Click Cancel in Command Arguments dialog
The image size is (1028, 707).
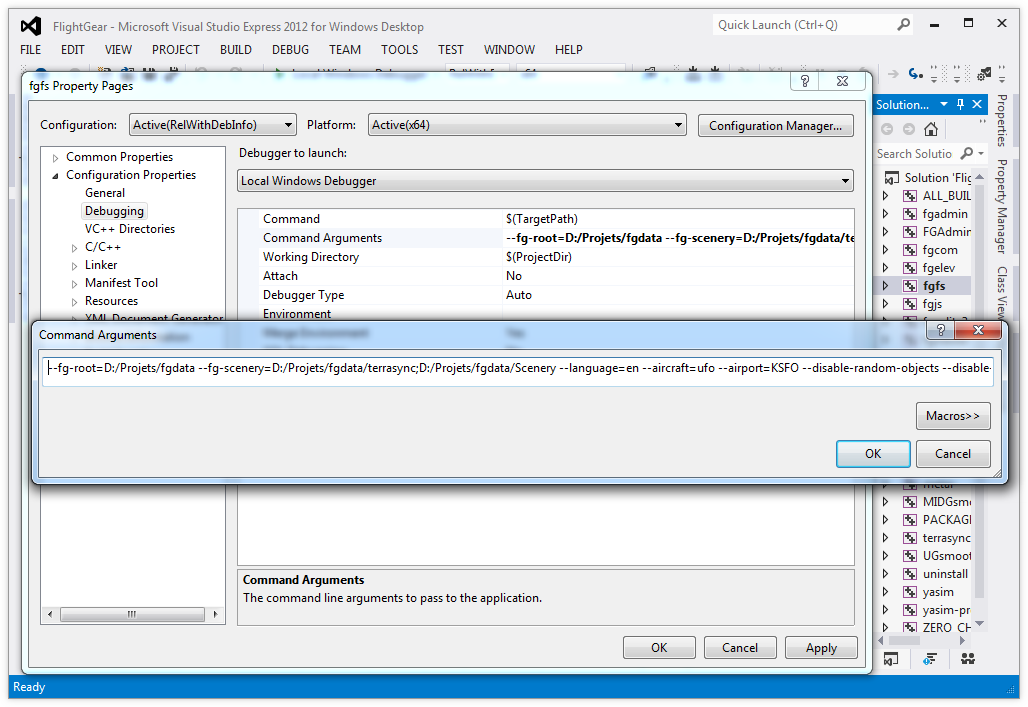(953, 454)
